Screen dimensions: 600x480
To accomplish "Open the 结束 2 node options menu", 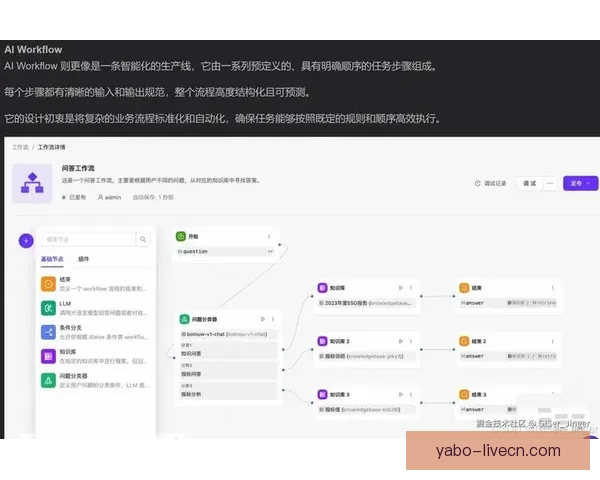I will (553, 341).
